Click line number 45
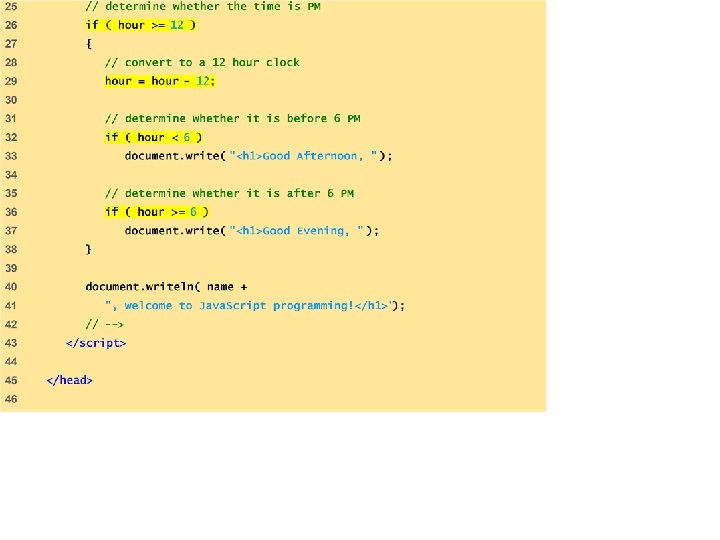Screen dimensions: 720x540 [x=11, y=380]
